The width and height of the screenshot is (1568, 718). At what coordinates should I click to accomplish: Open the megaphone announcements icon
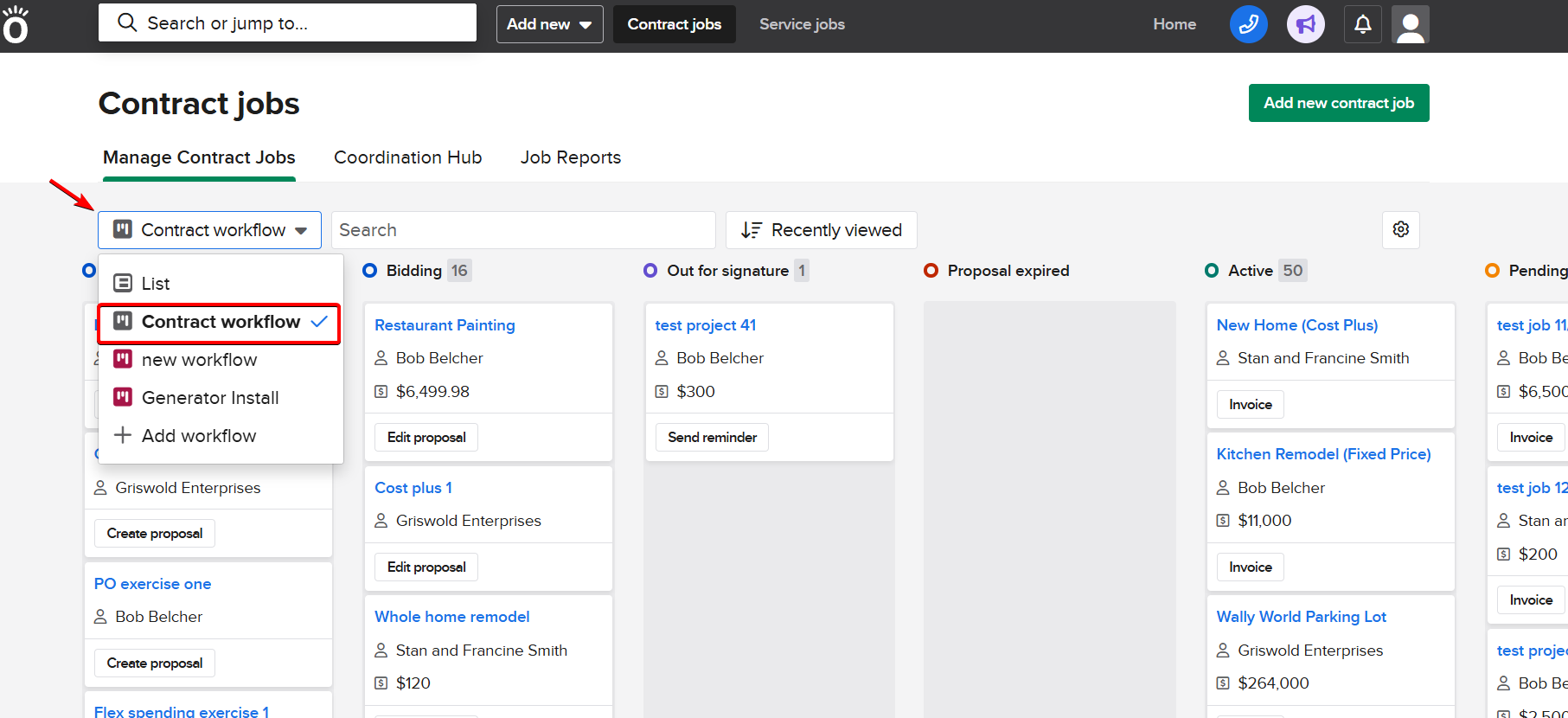click(x=1305, y=24)
